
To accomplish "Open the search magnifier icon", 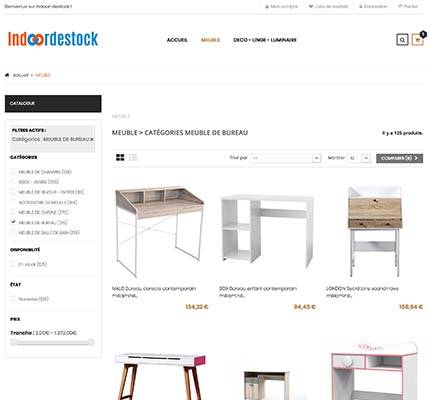I will click(402, 40).
